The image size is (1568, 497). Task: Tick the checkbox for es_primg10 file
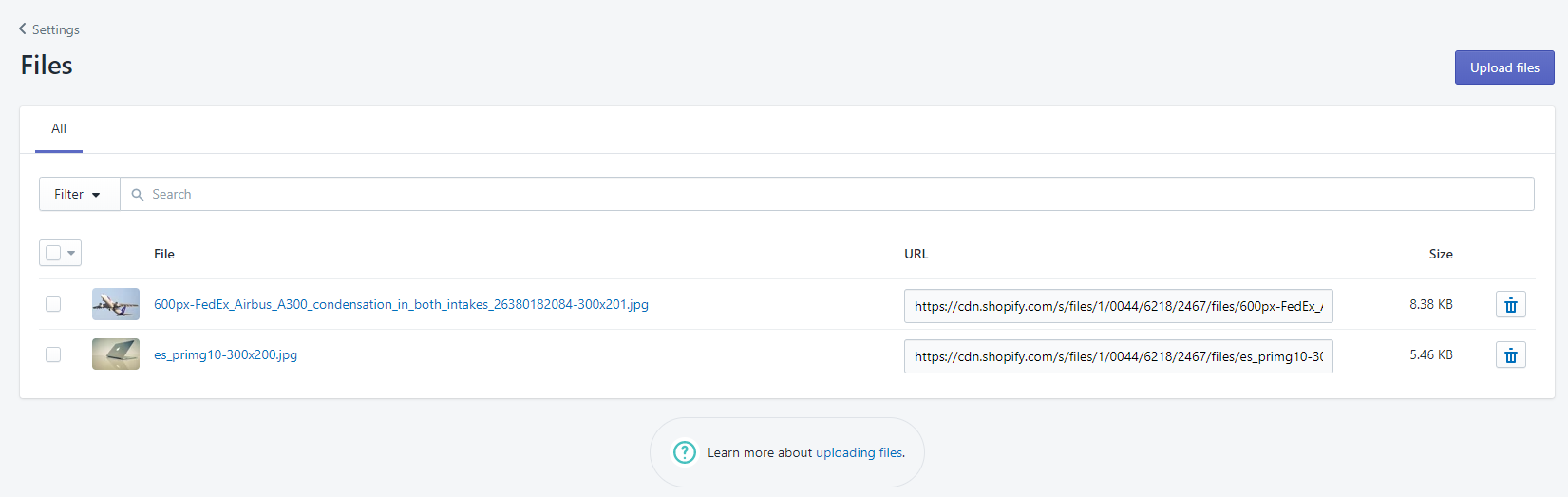click(53, 354)
